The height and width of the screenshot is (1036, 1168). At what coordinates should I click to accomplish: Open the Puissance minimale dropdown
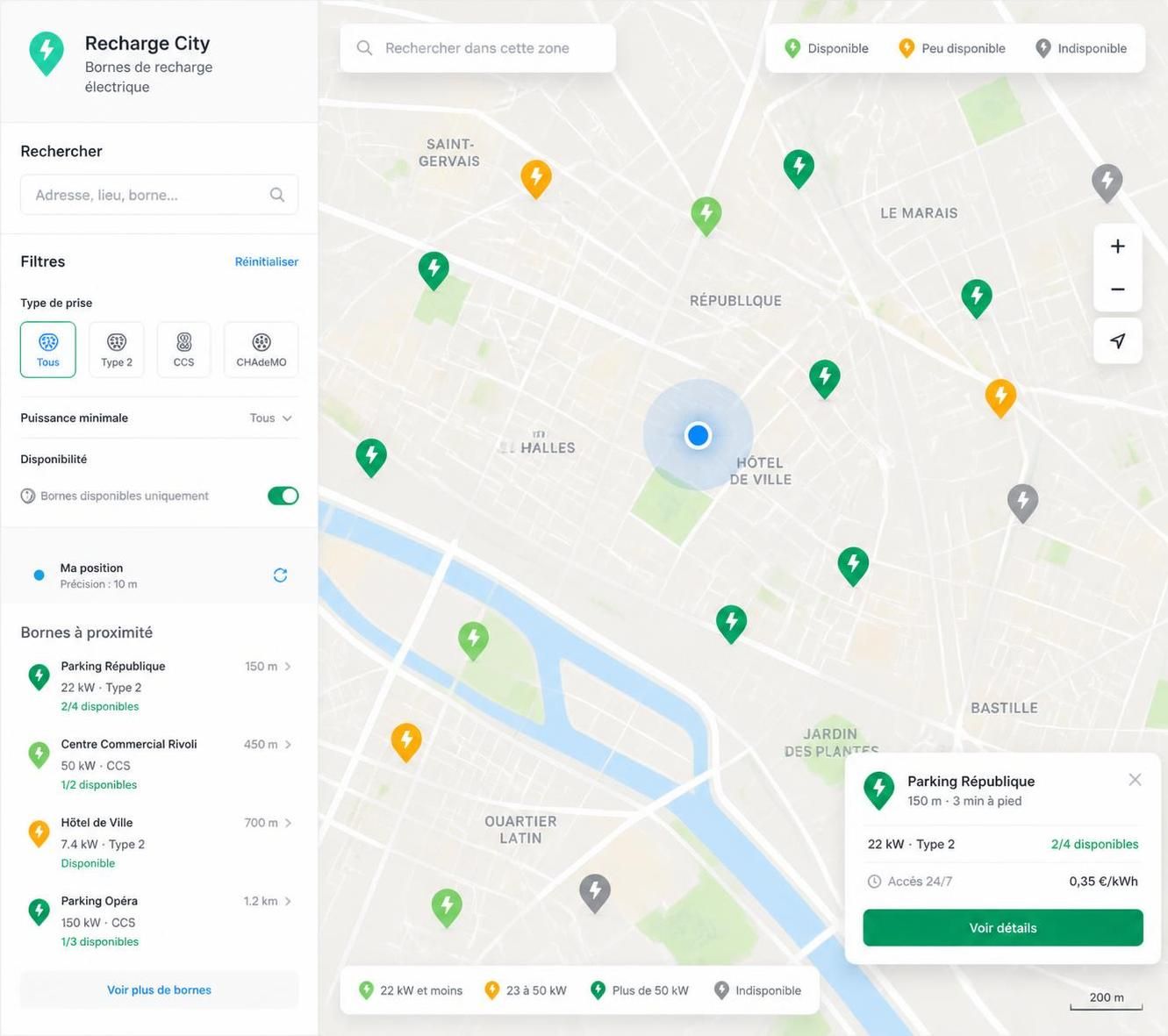tap(270, 418)
